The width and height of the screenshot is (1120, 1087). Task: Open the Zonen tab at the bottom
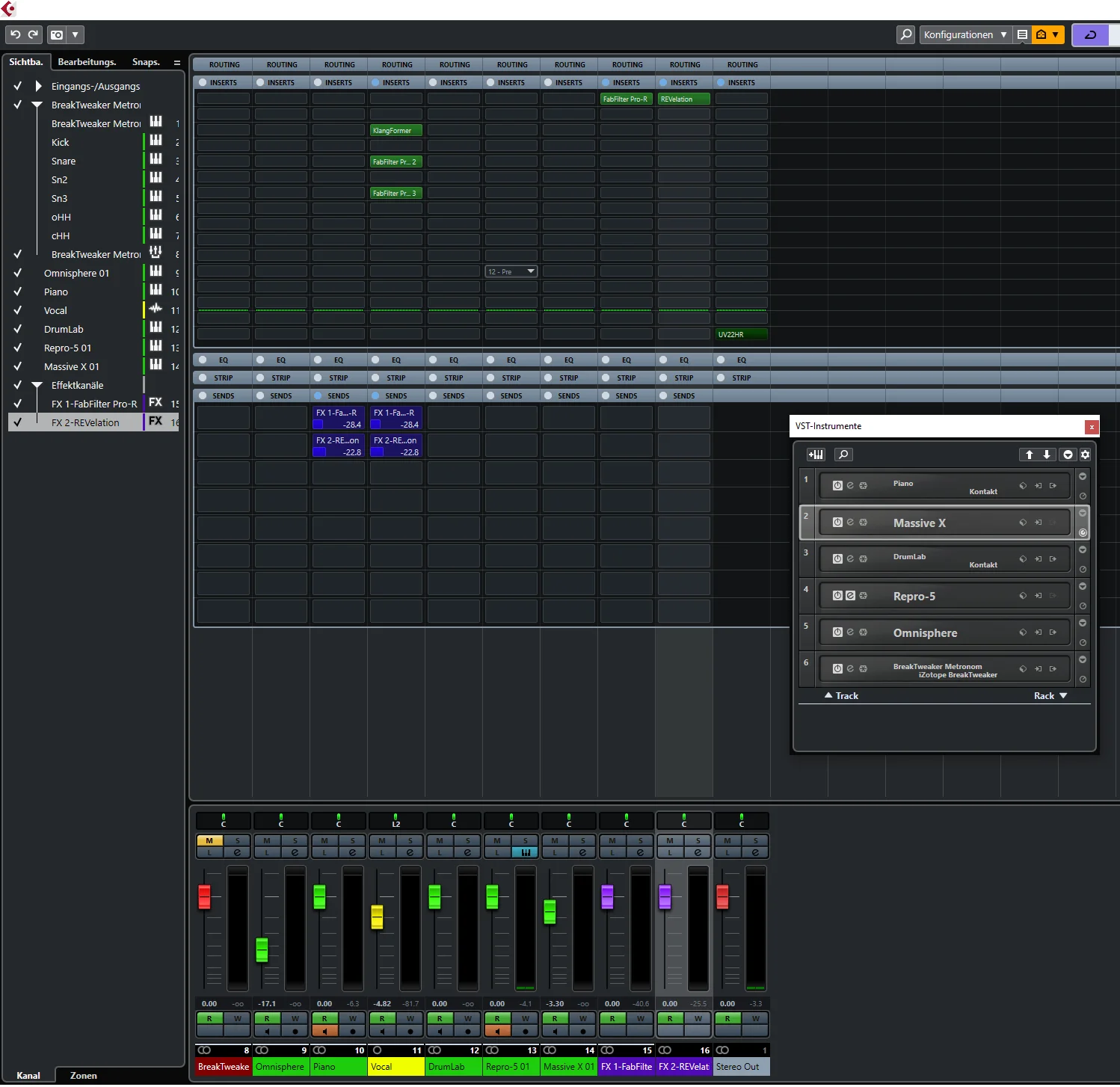click(84, 1076)
